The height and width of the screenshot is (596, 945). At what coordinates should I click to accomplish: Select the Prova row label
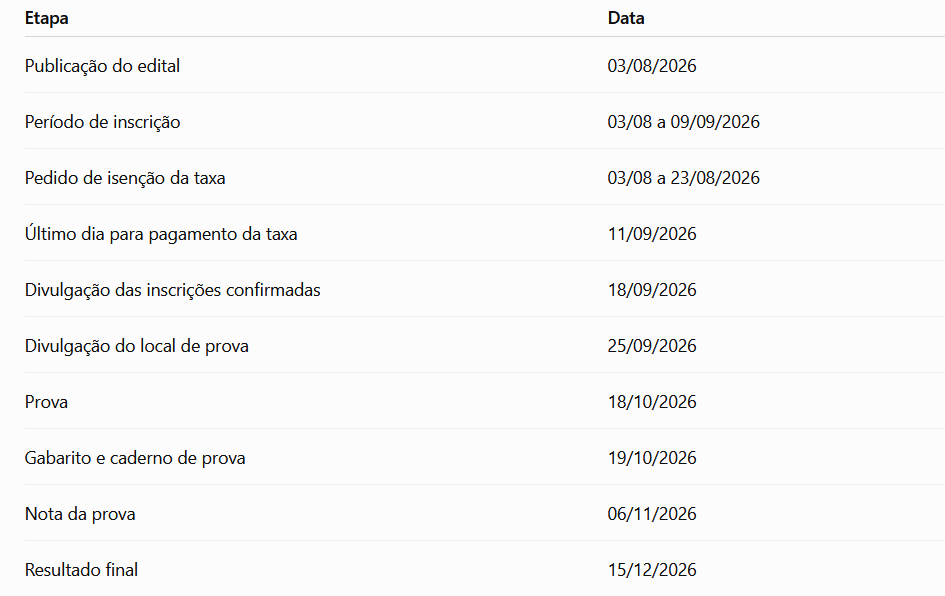46,402
